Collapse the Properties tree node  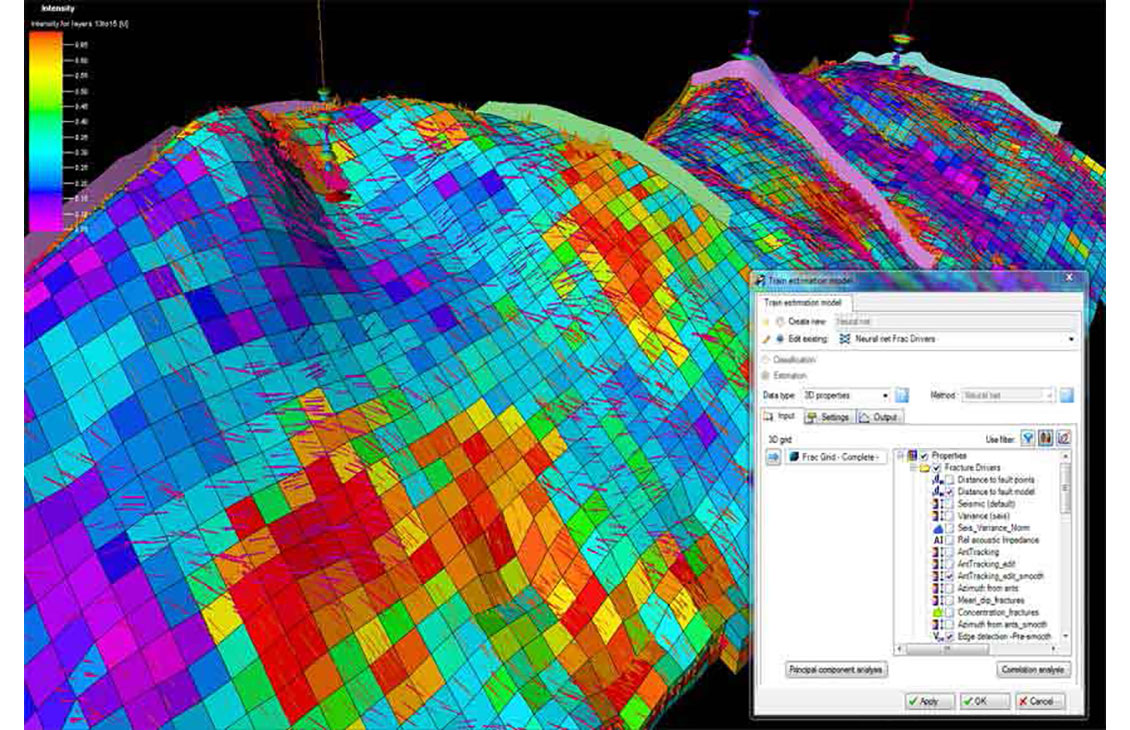[x=900, y=455]
